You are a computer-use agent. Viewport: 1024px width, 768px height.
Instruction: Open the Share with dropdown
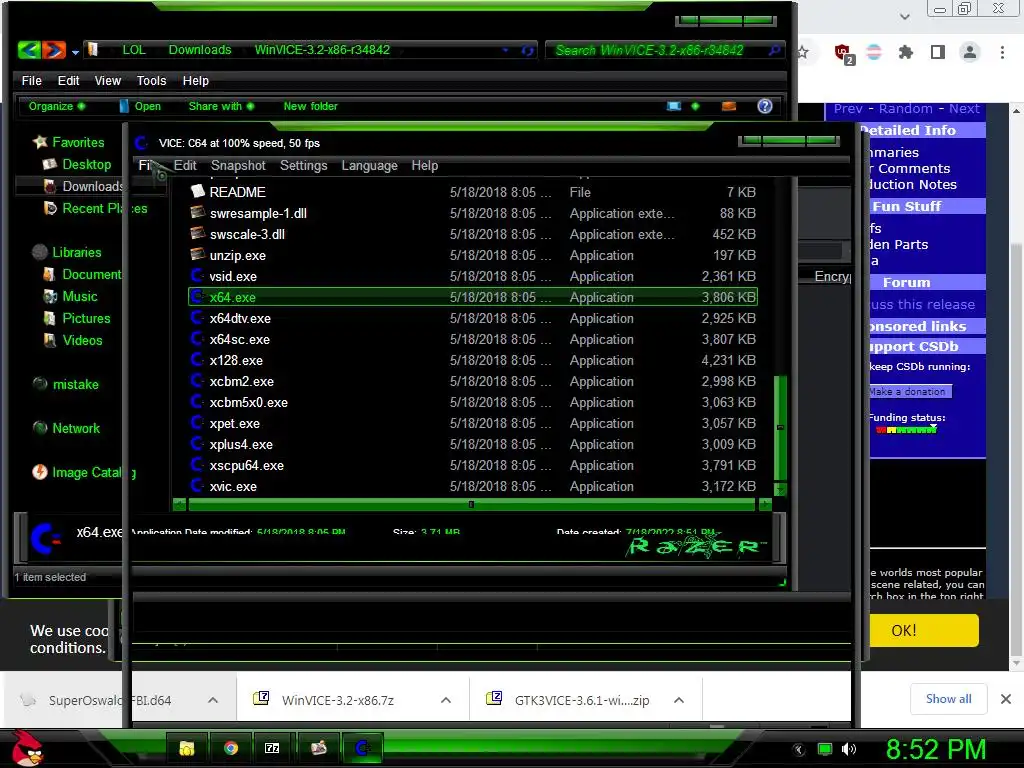tap(221, 106)
